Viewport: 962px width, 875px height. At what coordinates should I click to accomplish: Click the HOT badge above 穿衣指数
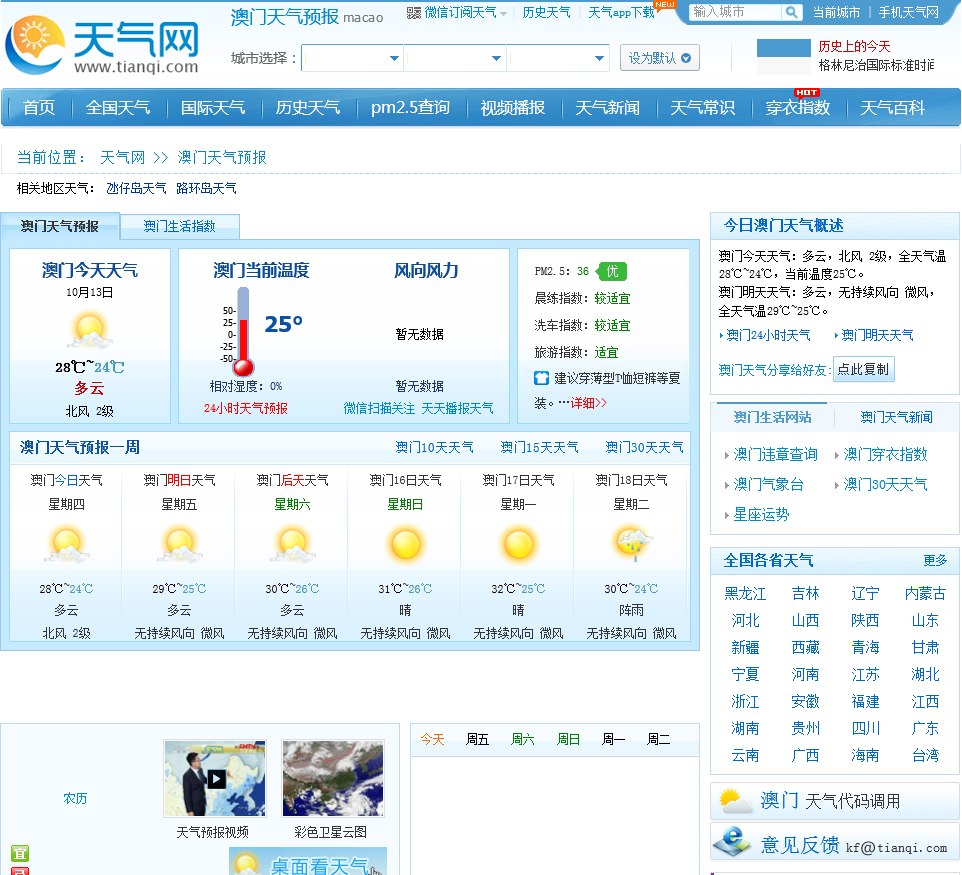coord(806,93)
